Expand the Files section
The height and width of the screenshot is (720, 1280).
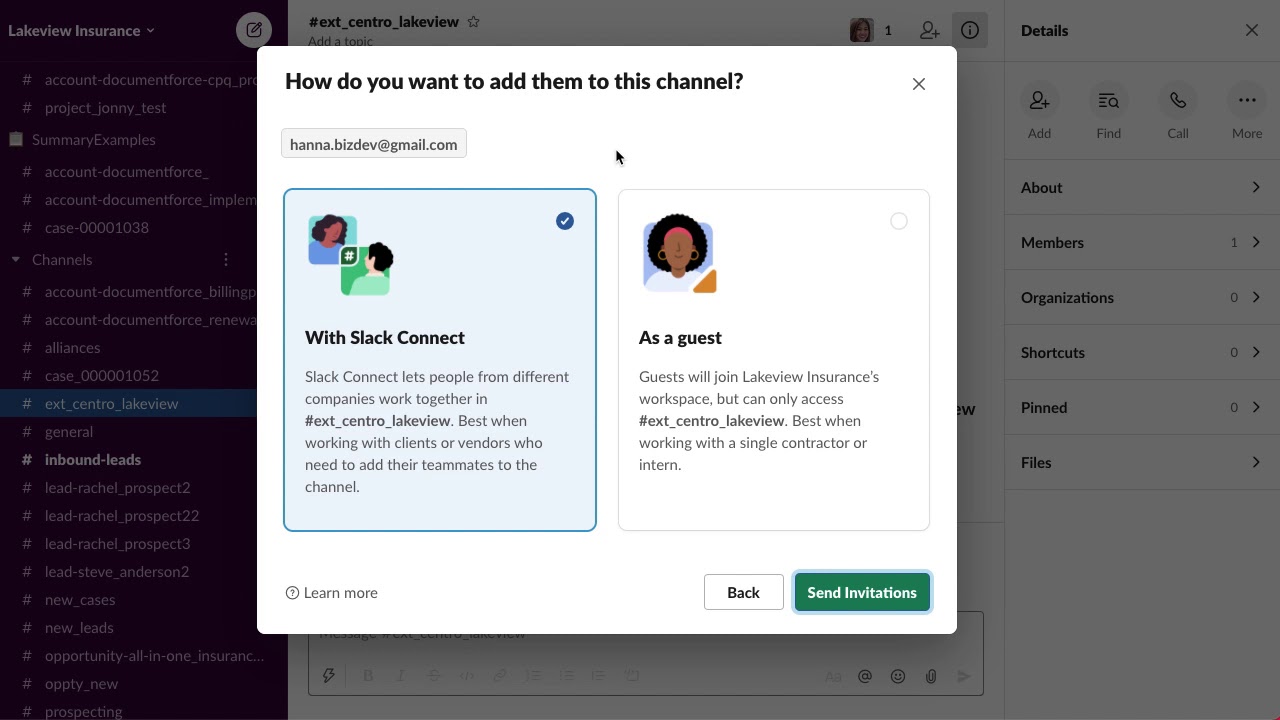1141,463
